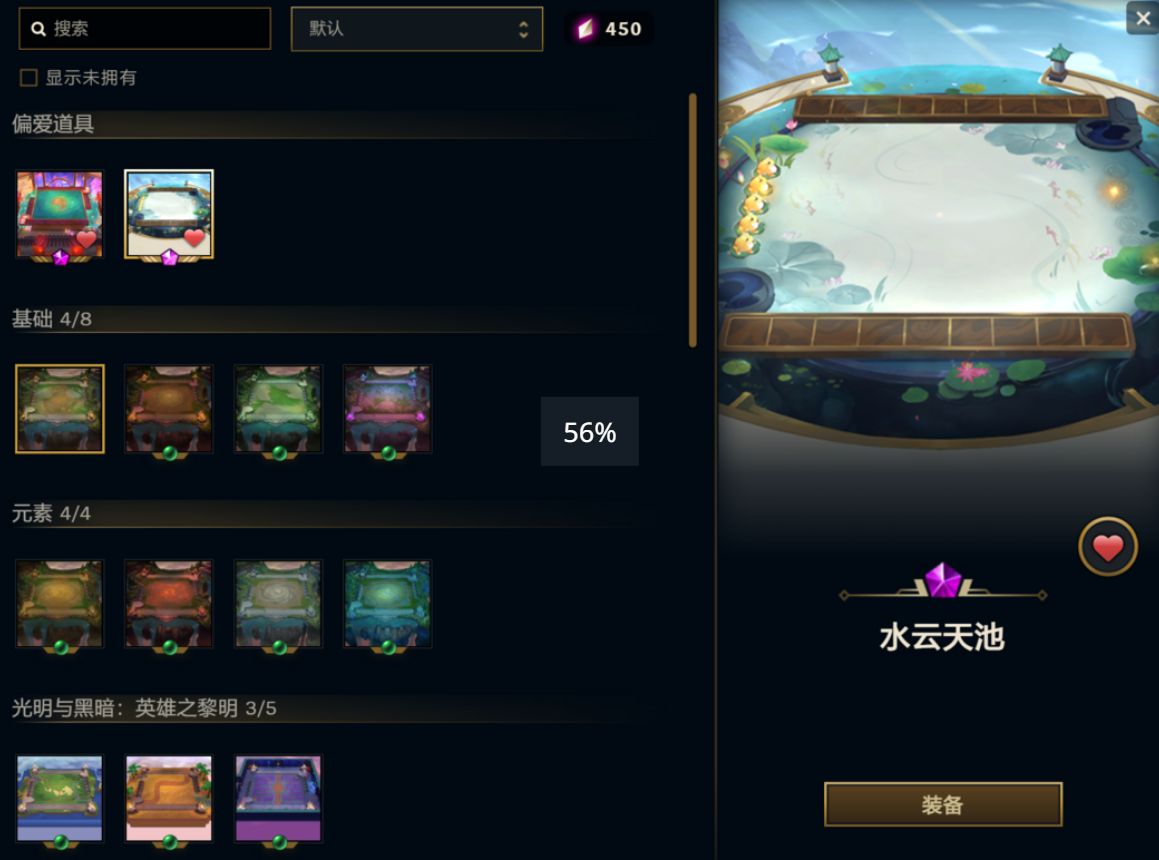Select the pink-purple arena in 基础 row
This screenshot has height=860, width=1159.
387,408
